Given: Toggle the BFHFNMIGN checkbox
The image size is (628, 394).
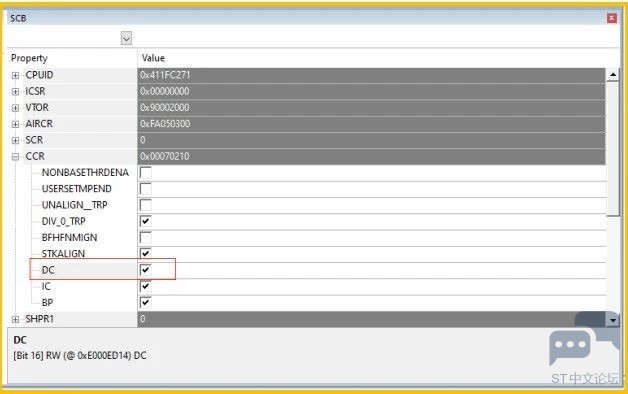Looking at the screenshot, I should coord(145,238).
